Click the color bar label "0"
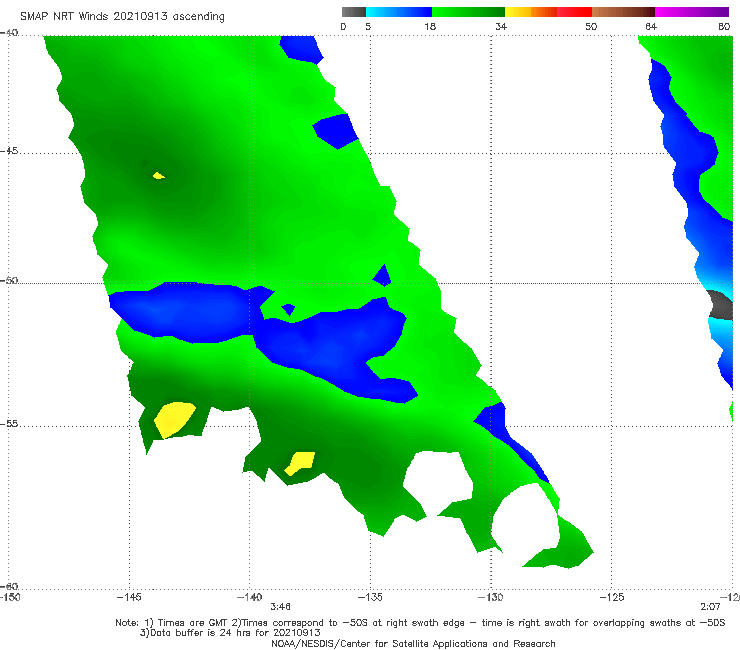Viewport: 740px width, 650px height. pyautogui.click(x=343, y=26)
